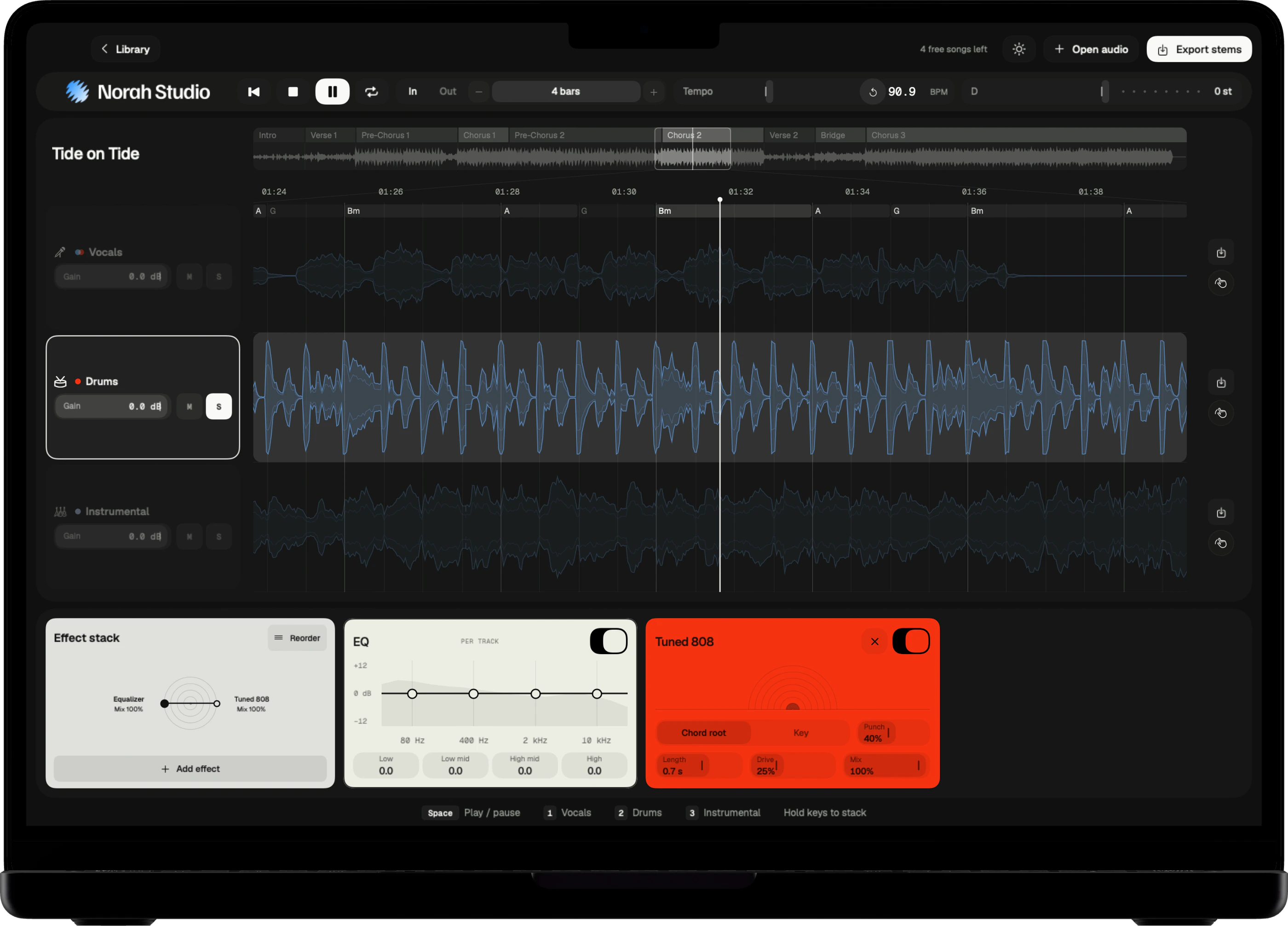This screenshot has width=1288, height=926.
Task: Click the hand icon beside the Vocals track
Action: (x=1221, y=283)
